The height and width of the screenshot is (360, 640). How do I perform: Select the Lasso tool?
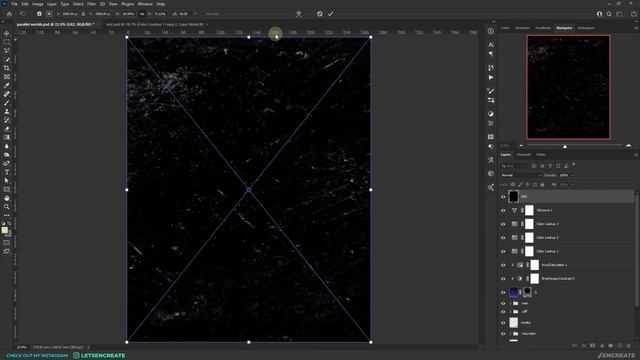click(7, 51)
